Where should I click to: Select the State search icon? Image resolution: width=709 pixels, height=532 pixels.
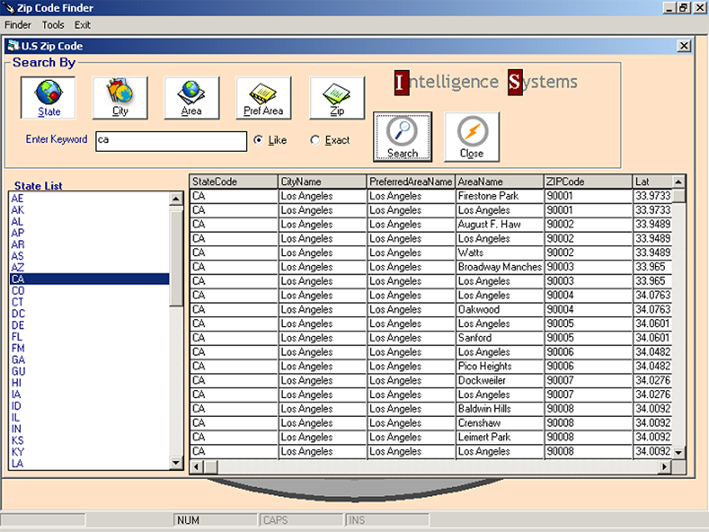coord(48,98)
